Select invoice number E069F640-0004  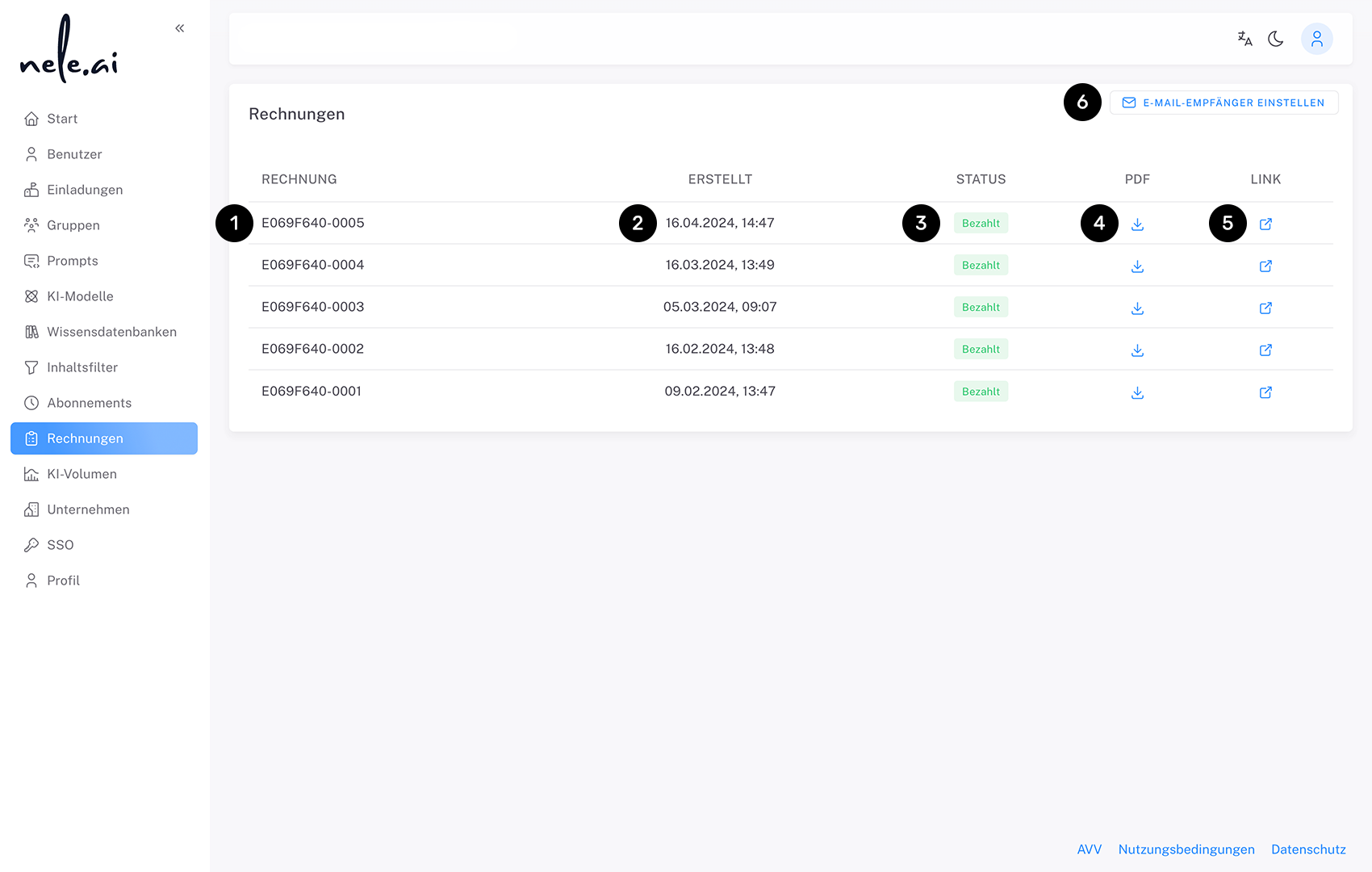(313, 265)
